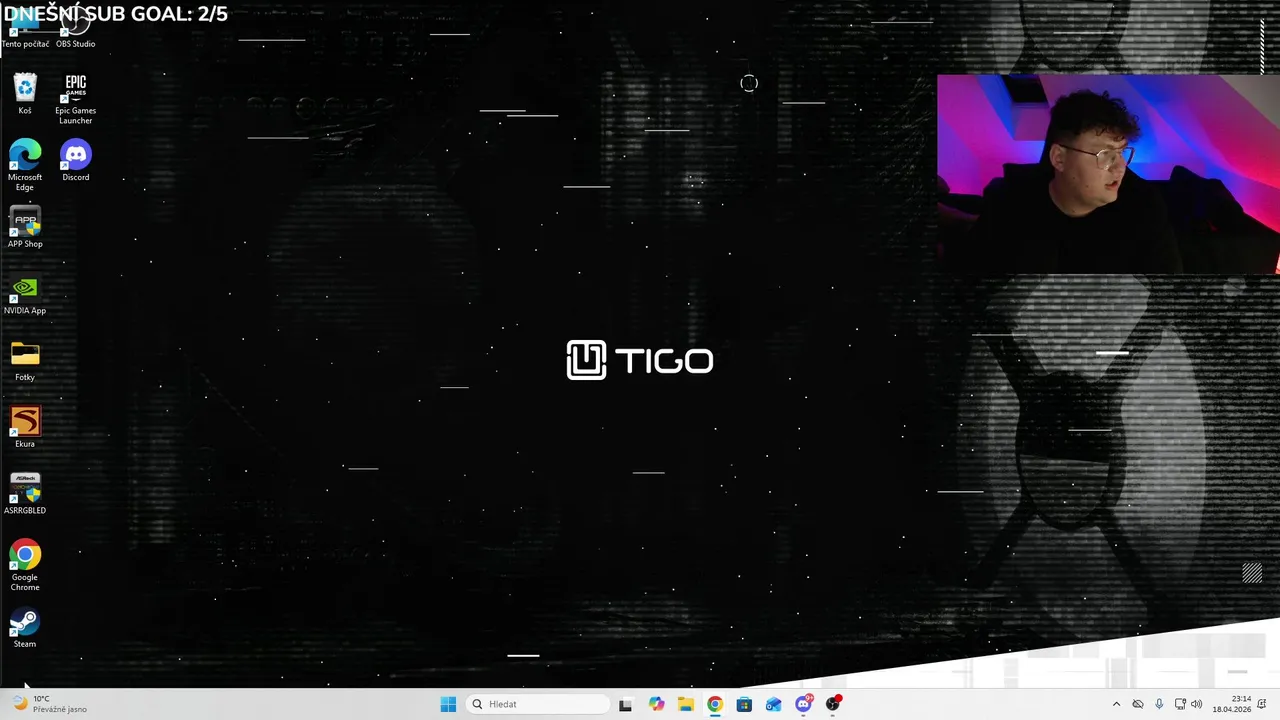
Task: Select the Koš recycle bin icon
Action: [25, 94]
